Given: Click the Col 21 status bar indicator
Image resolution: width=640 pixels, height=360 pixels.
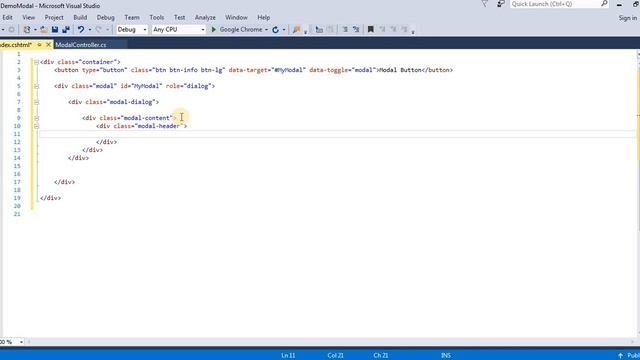Looking at the screenshot, I should coord(335,356).
